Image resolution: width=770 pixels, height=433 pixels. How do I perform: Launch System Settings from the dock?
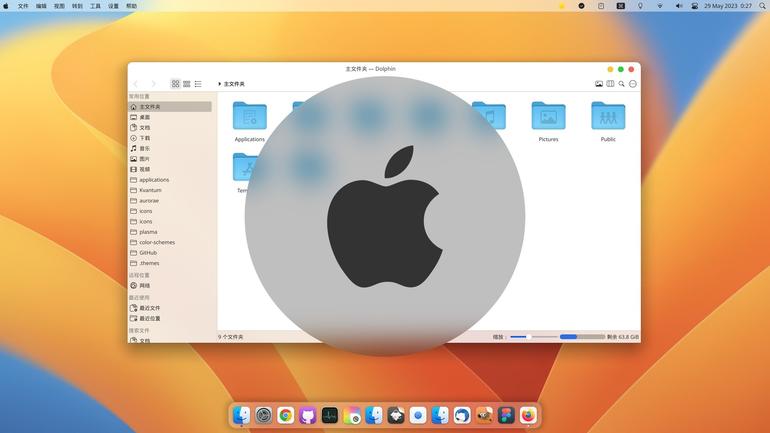pos(264,415)
